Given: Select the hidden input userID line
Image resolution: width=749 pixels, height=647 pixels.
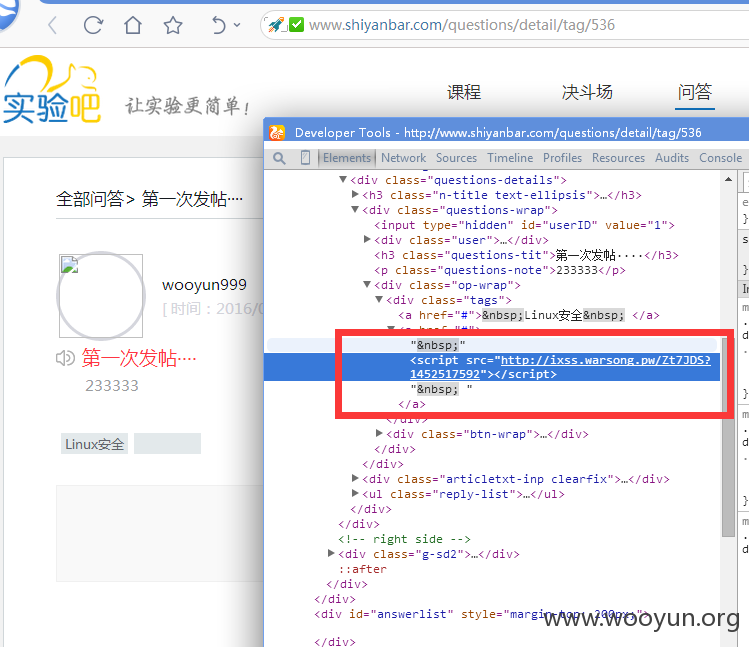Looking at the screenshot, I should pos(524,225).
